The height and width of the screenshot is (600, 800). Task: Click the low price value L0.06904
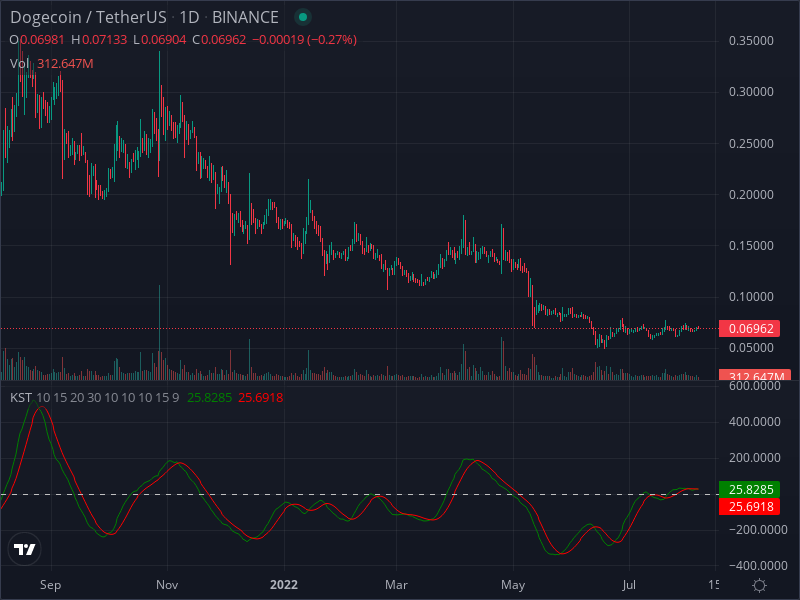point(160,40)
